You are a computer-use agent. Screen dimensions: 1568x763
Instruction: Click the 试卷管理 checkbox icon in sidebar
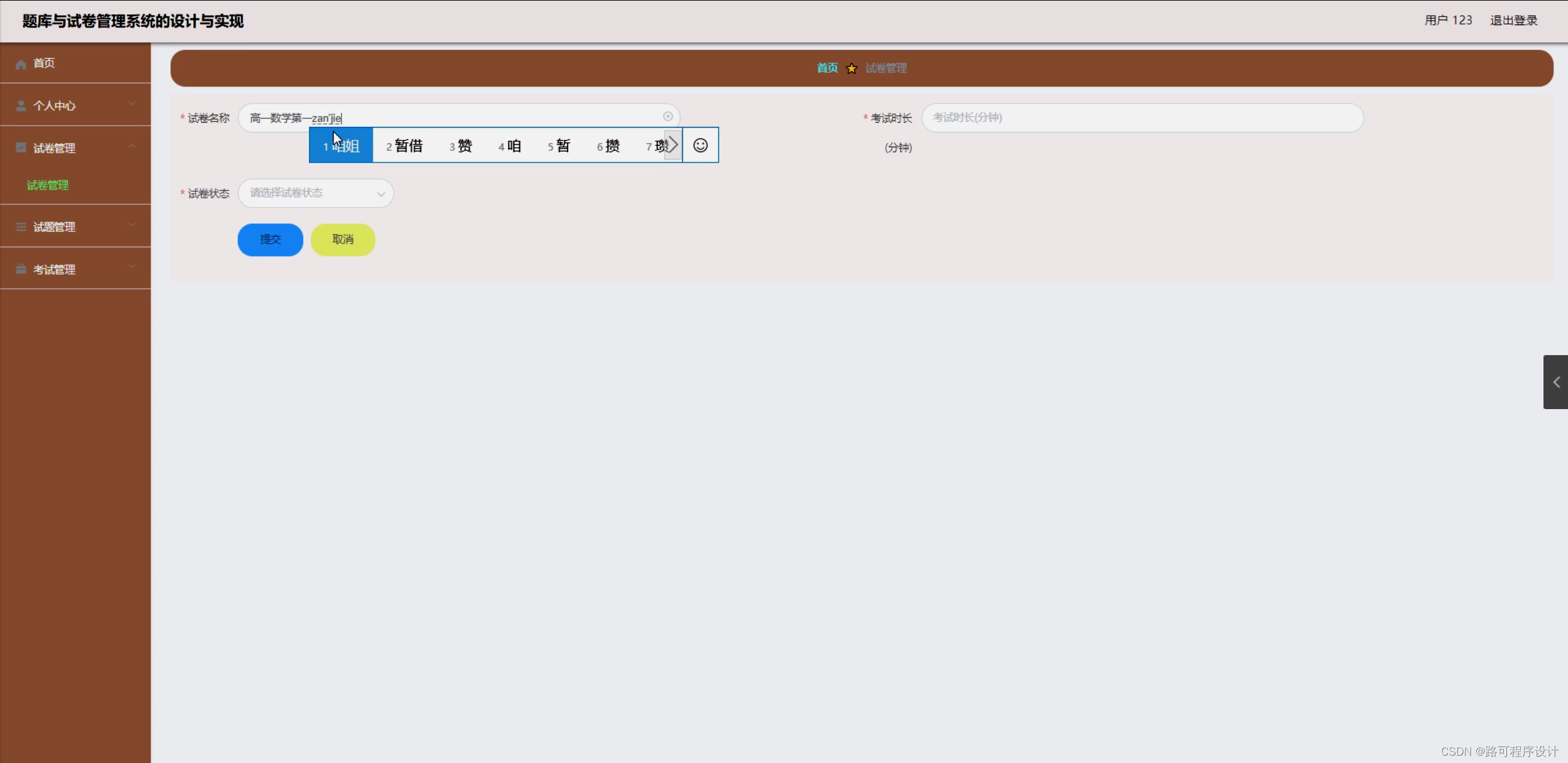[x=21, y=148]
